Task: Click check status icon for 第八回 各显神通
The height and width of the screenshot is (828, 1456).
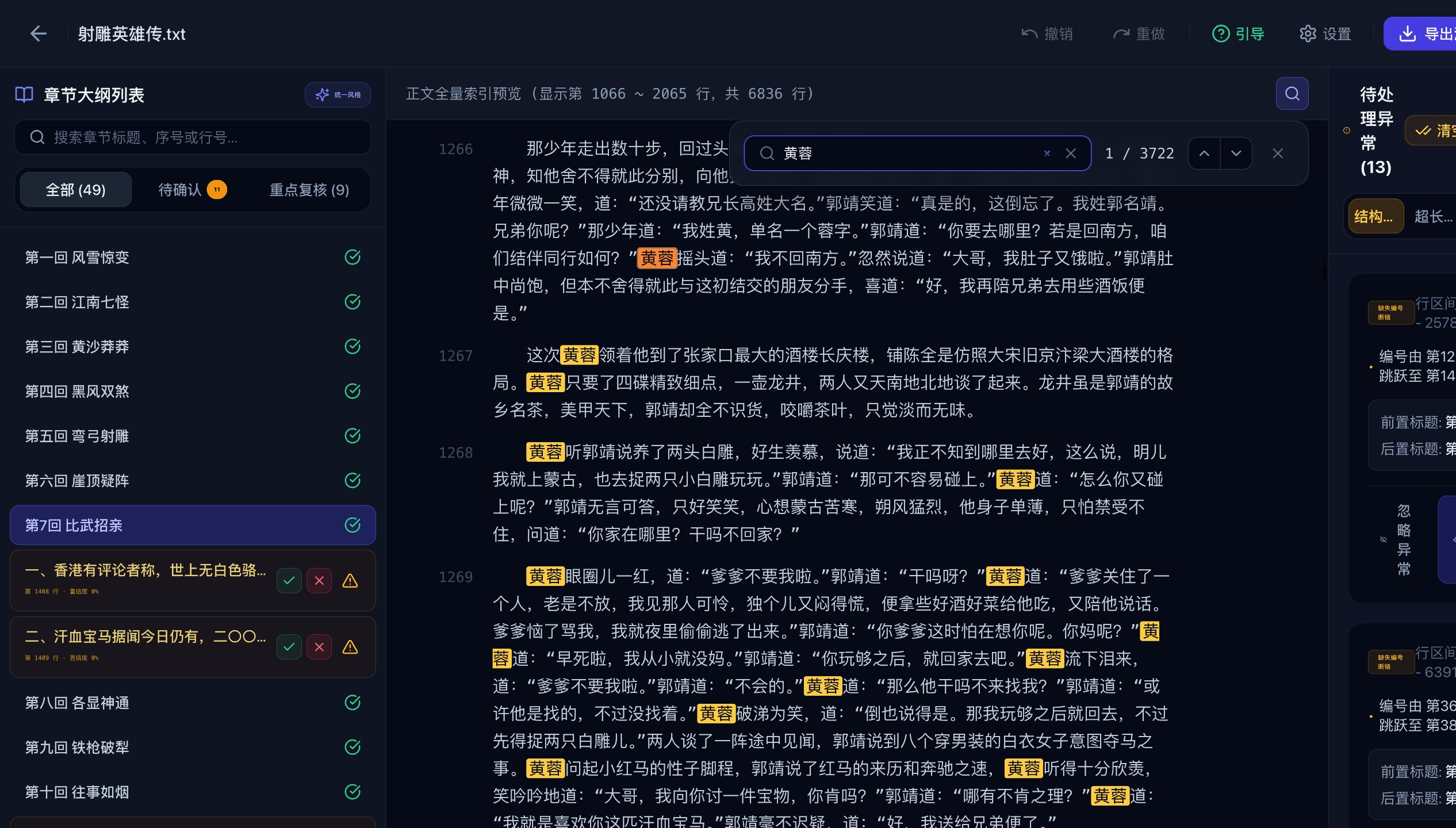Action: (352, 703)
